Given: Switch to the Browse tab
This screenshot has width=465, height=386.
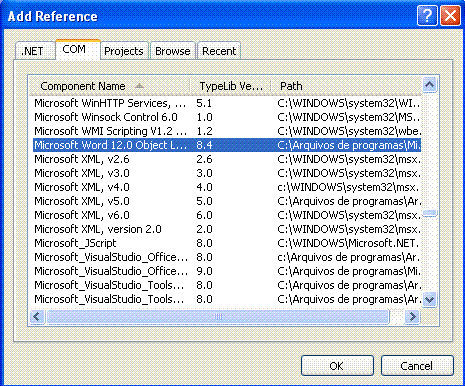Looking at the screenshot, I should click(173, 51).
